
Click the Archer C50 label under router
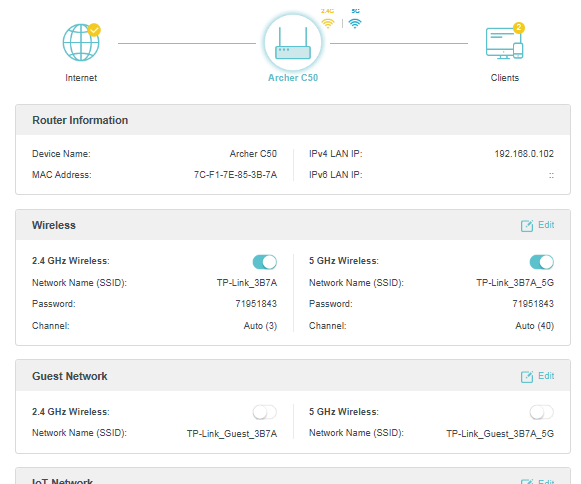pos(293,78)
